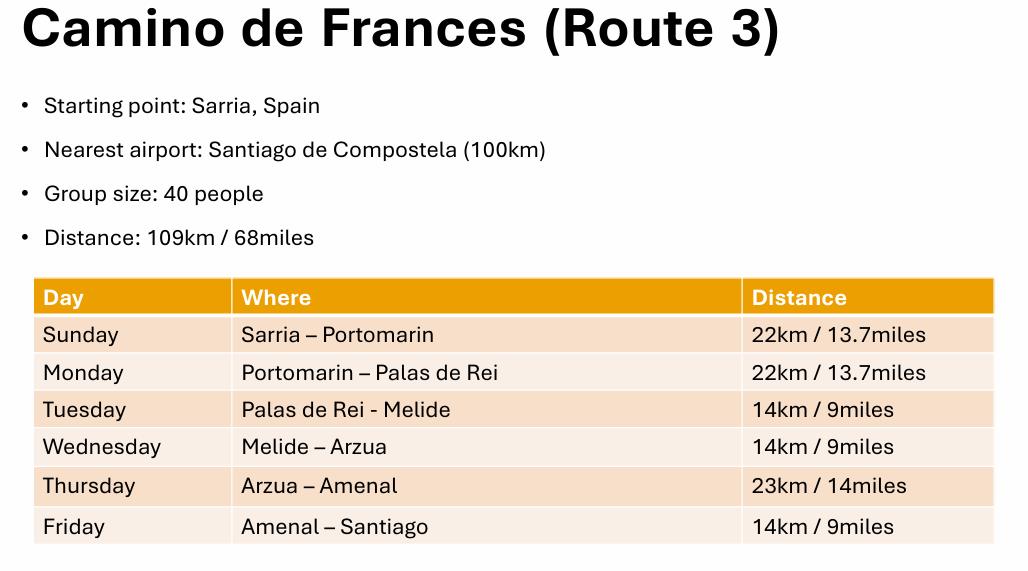Select the 'Sarria – Portomarin' cell
The height and width of the screenshot is (571, 1028).
point(337,335)
